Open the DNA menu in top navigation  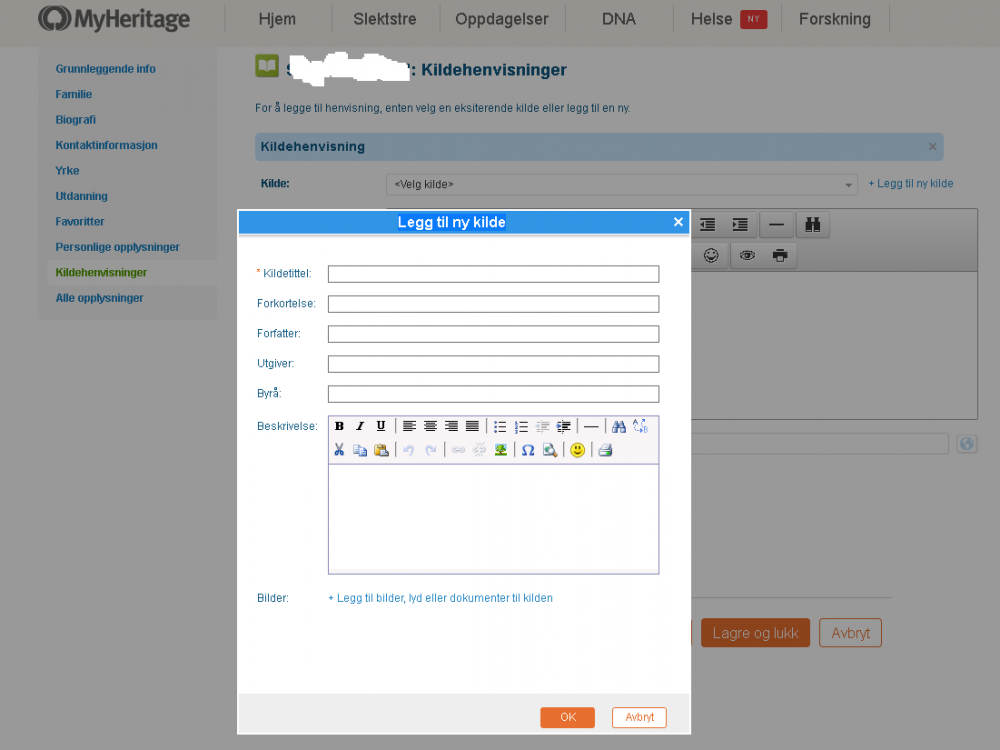click(618, 19)
